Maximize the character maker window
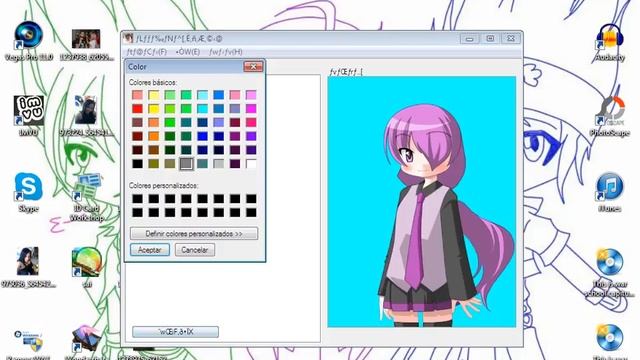Screen dimensions: 640x360 (x=490, y=38)
